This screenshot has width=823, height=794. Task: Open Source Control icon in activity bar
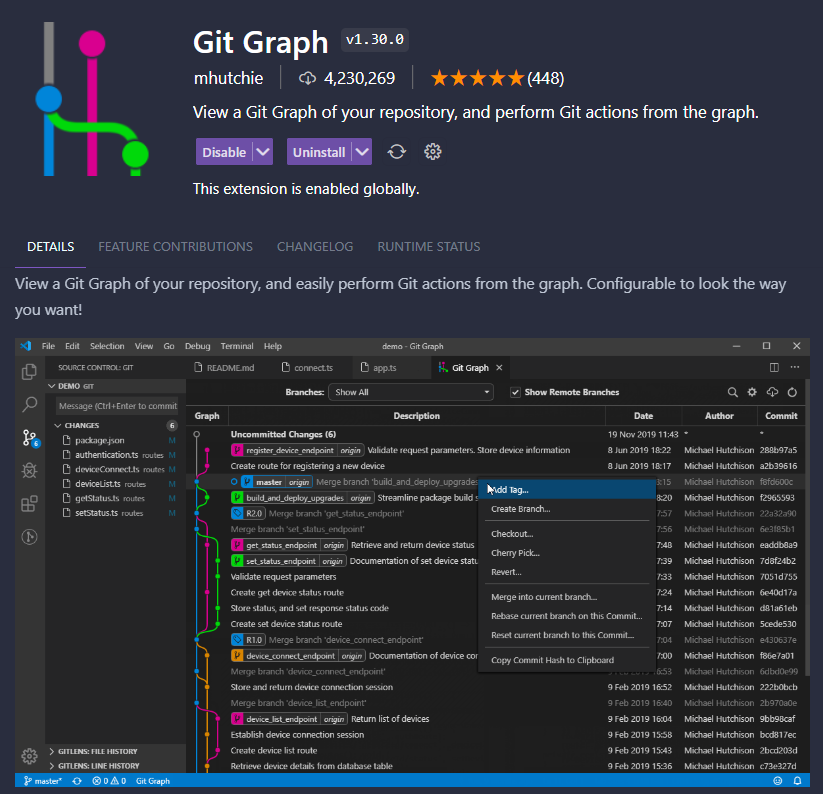[x=30, y=438]
